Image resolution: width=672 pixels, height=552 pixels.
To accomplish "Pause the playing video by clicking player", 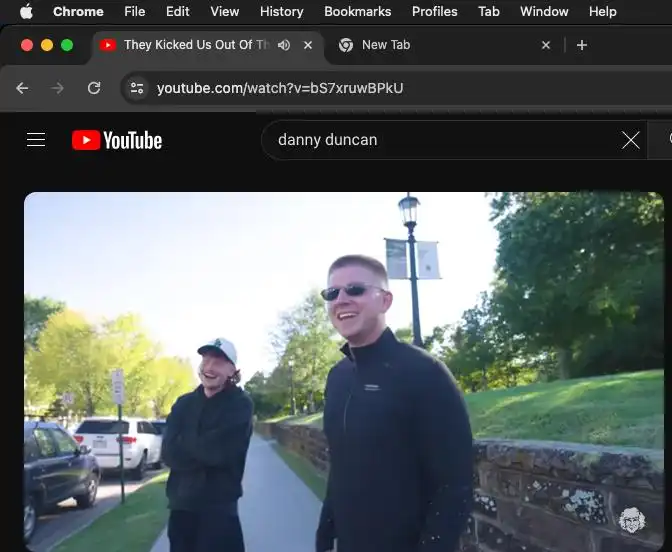I will point(344,372).
